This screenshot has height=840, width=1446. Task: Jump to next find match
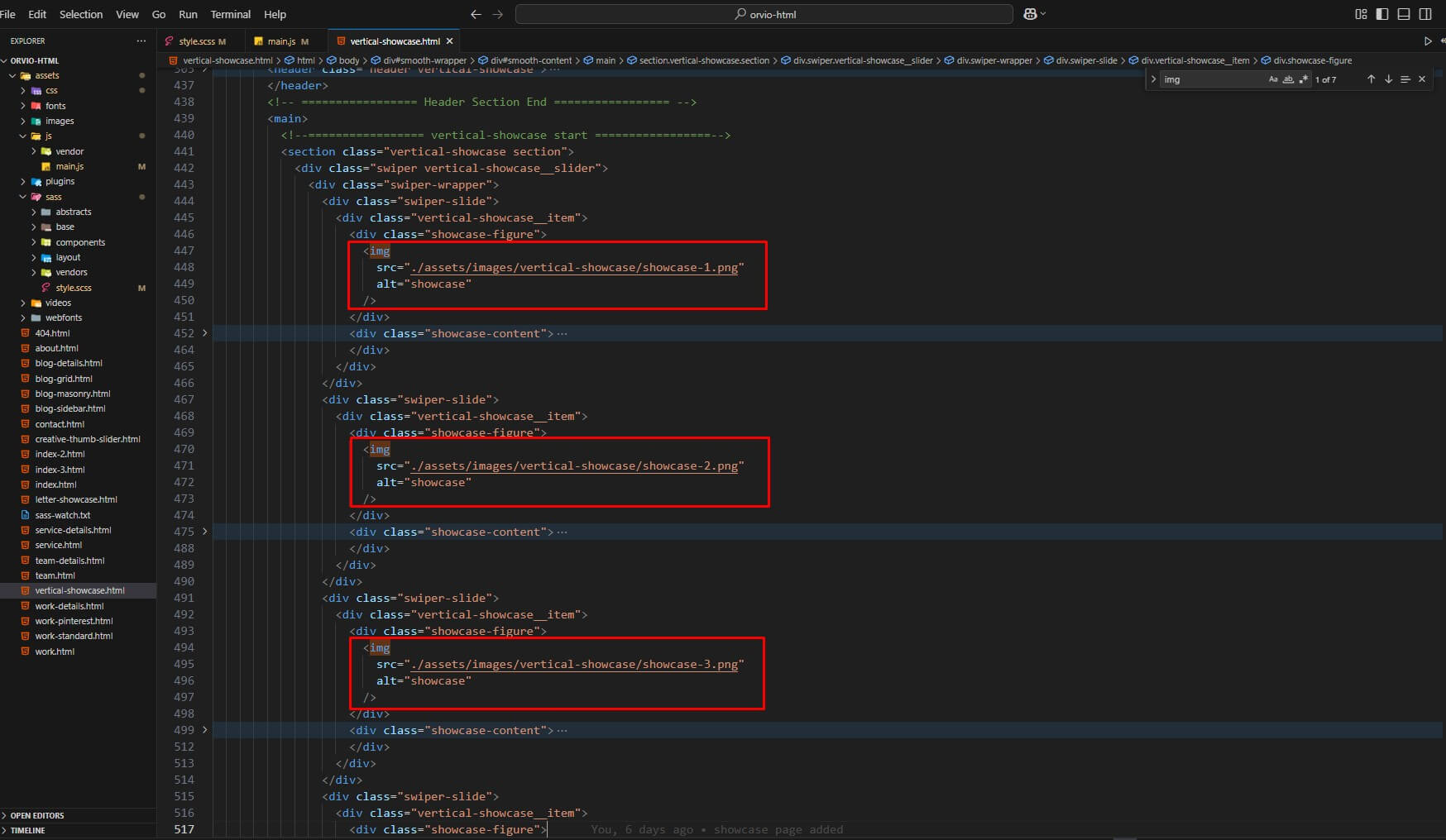pyautogui.click(x=1388, y=79)
